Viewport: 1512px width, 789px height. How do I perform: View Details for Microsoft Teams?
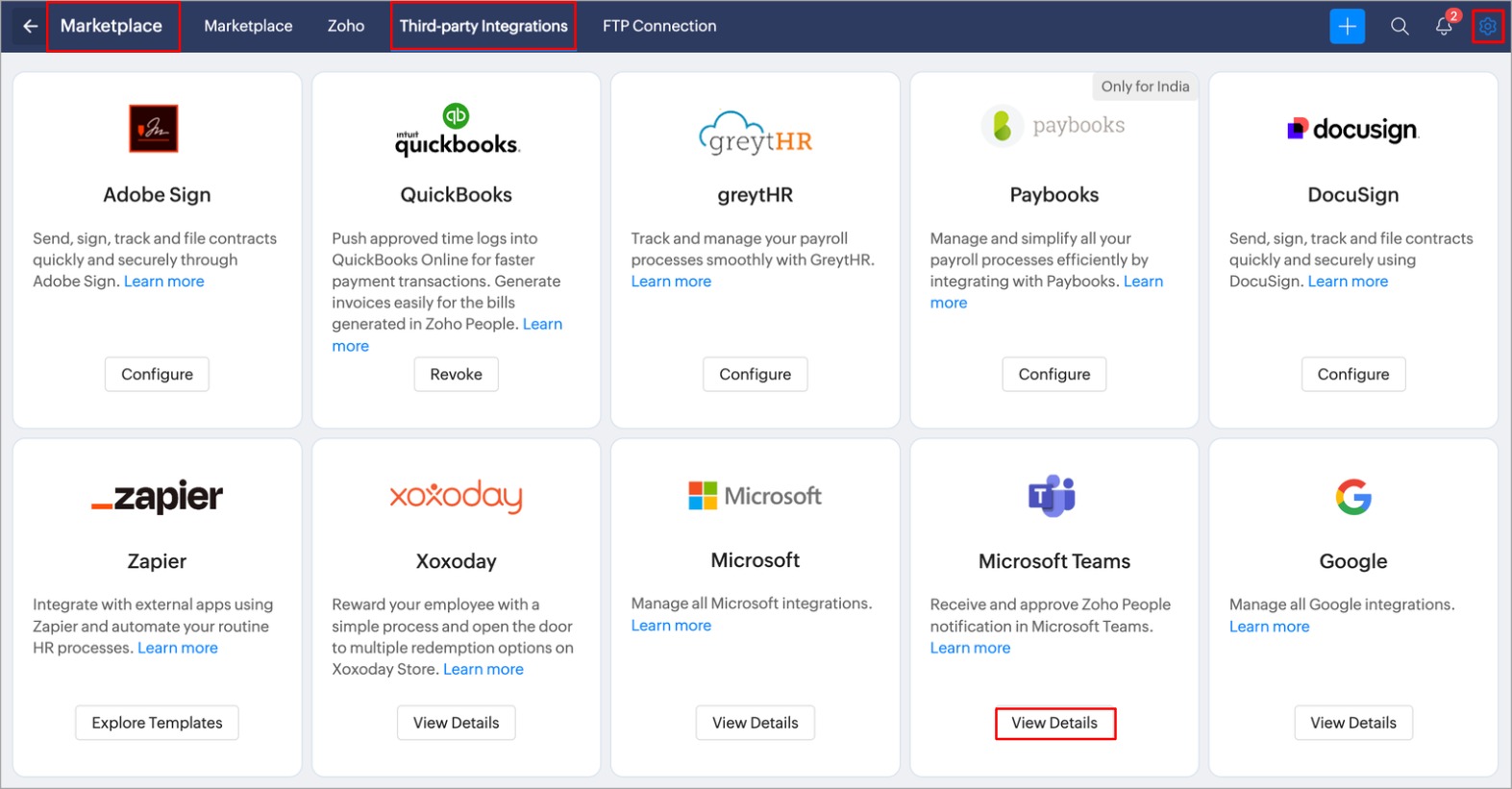1054,723
